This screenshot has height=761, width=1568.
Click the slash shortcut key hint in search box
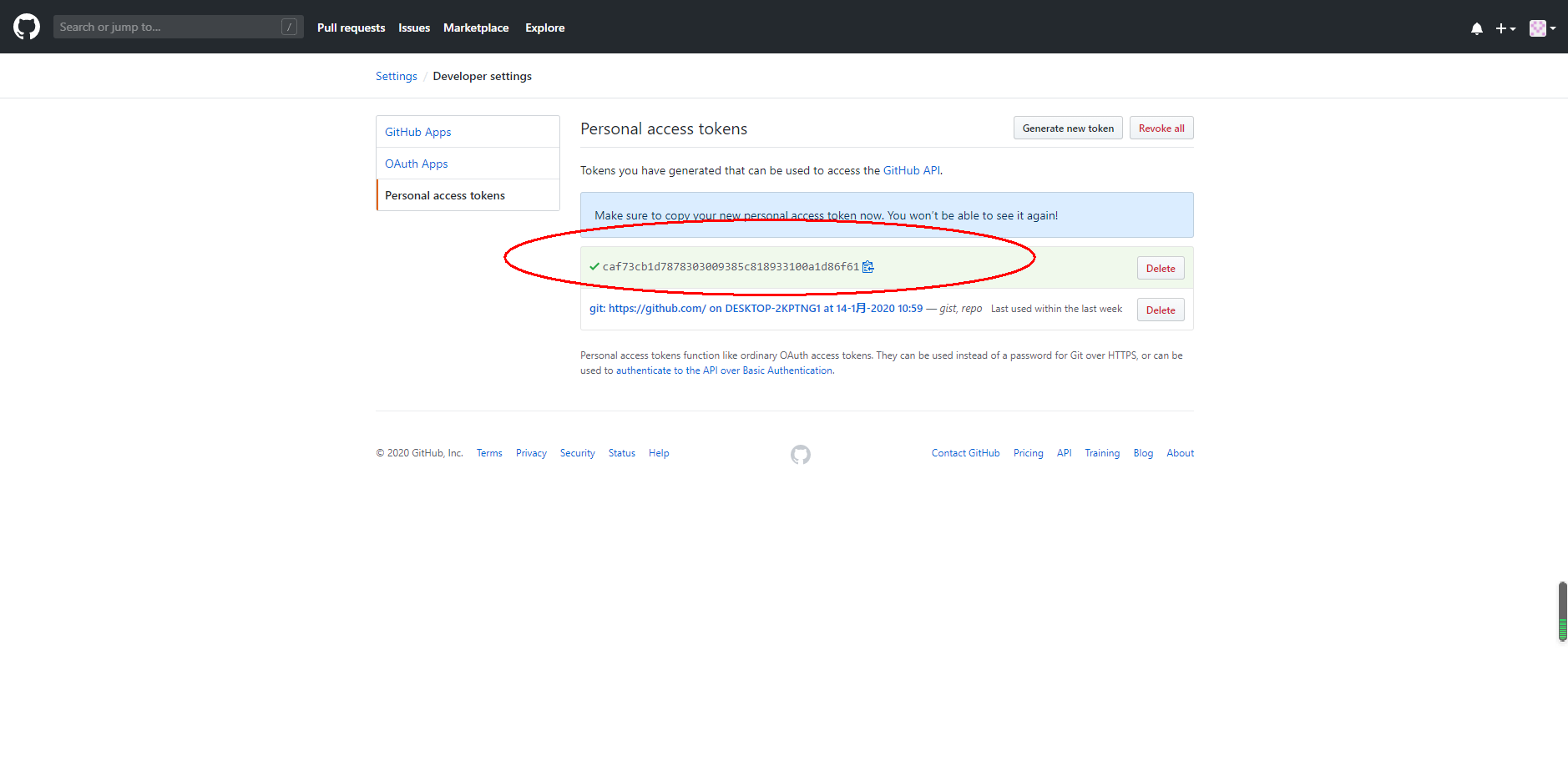pyautogui.click(x=289, y=27)
